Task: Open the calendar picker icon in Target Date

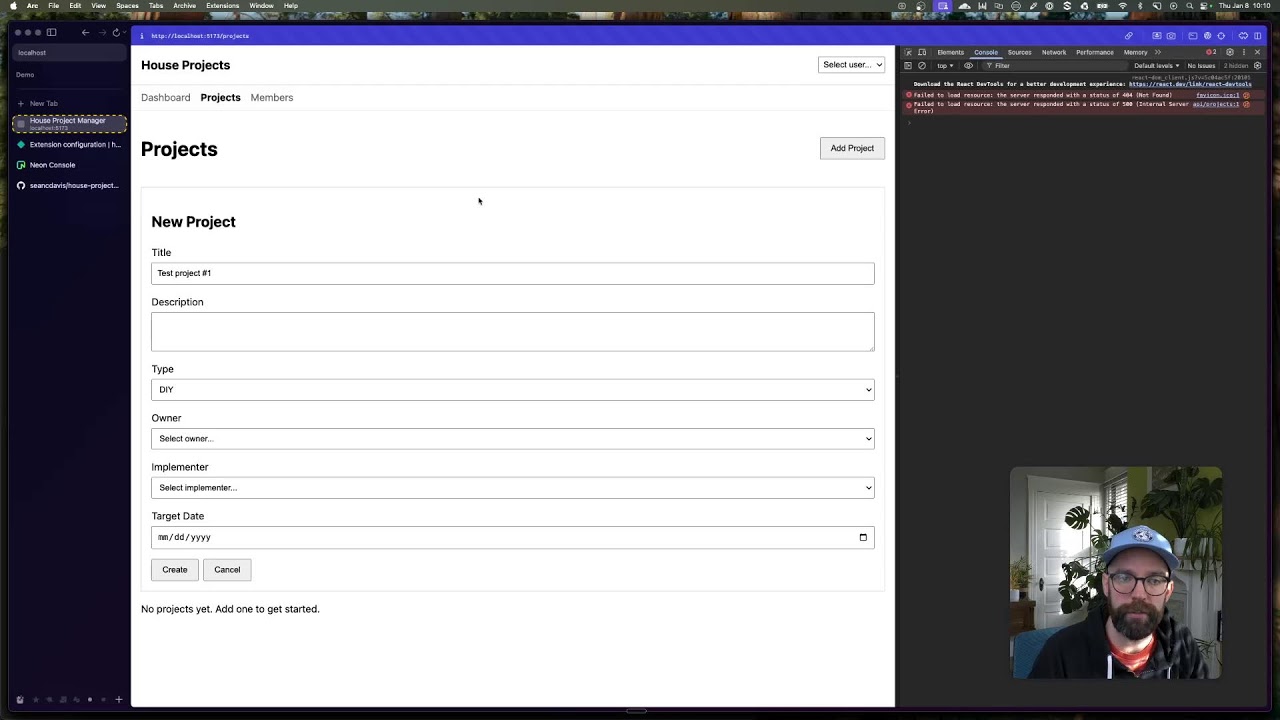Action: [863, 537]
